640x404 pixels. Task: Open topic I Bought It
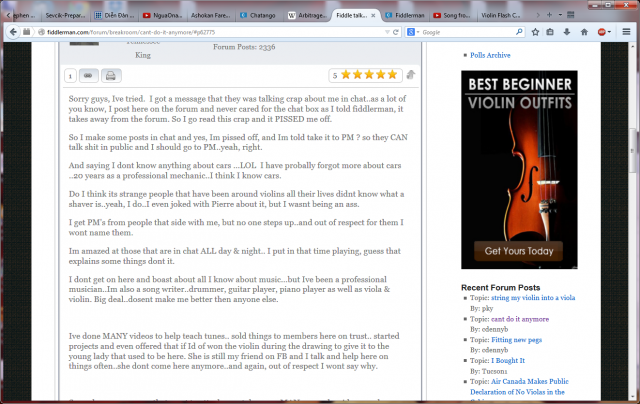point(508,361)
